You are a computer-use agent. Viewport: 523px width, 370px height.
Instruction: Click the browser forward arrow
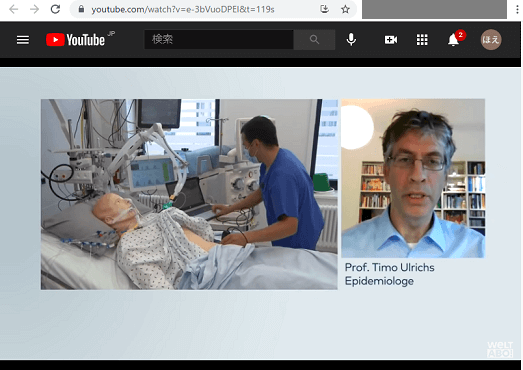coord(34,9)
